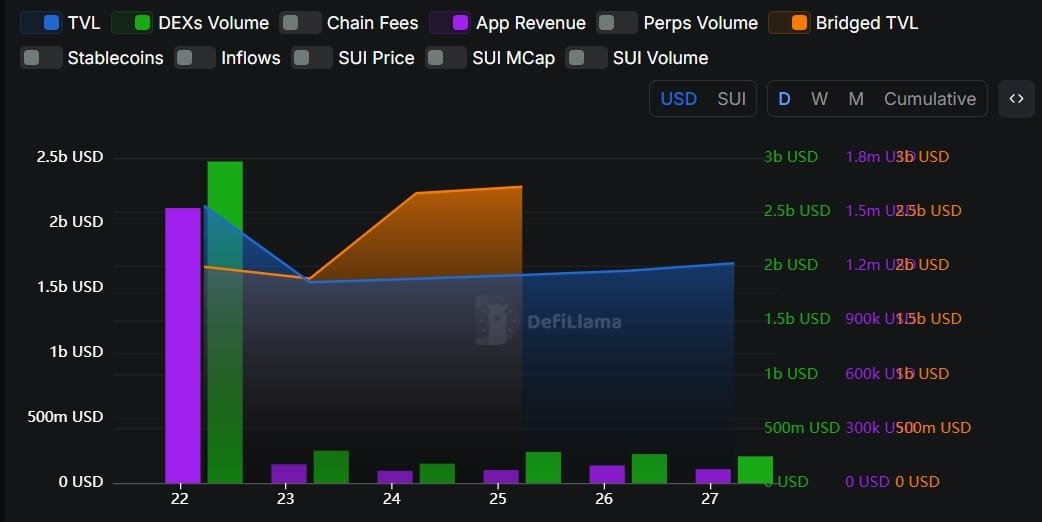Viewport: 1042px width, 522px height.
Task: Click the embed chart code icon
Action: [1016, 99]
